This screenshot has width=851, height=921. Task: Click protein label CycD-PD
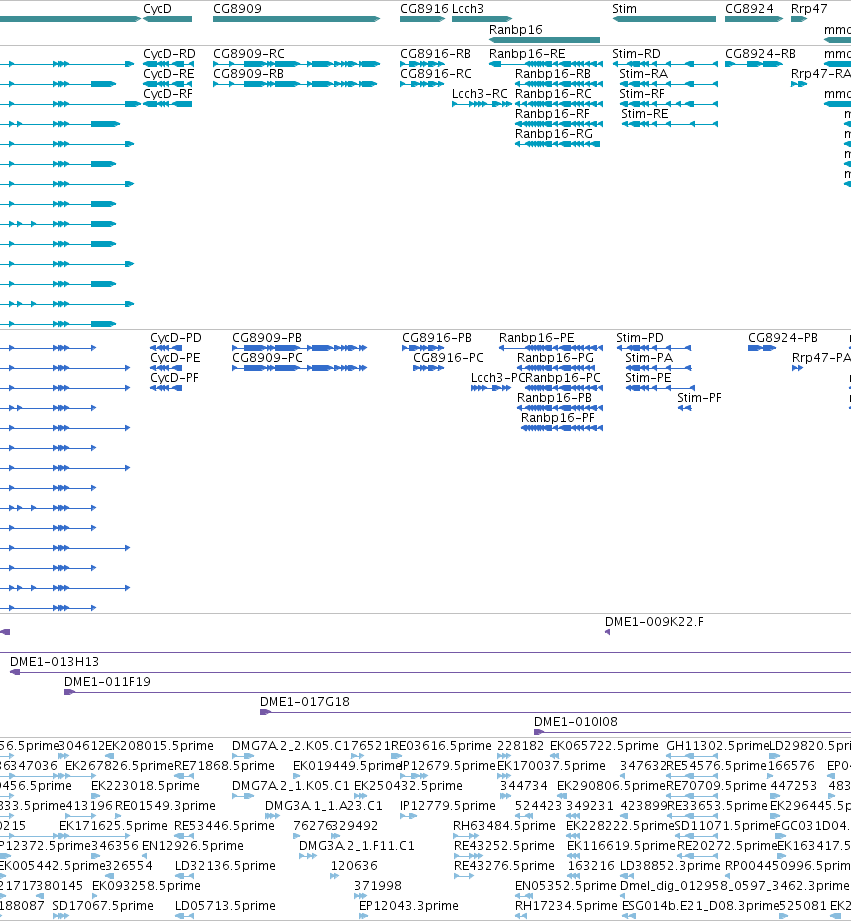pos(176,338)
